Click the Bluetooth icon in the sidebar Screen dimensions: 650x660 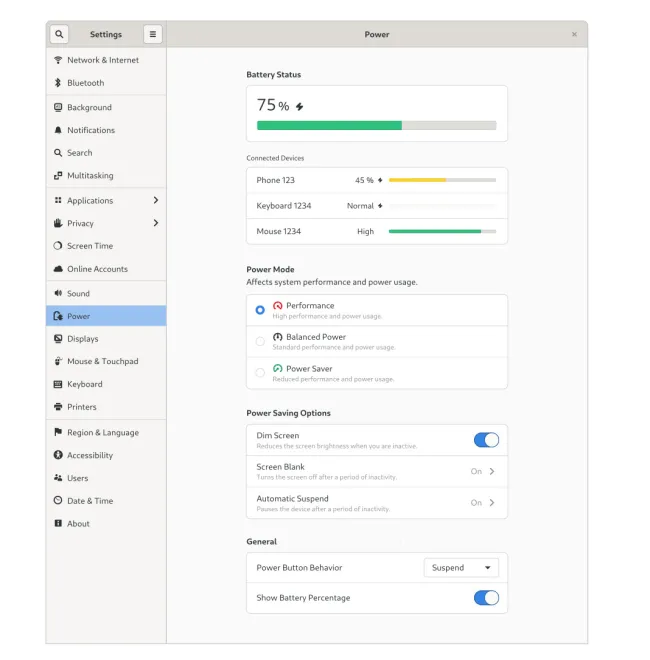coord(58,83)
